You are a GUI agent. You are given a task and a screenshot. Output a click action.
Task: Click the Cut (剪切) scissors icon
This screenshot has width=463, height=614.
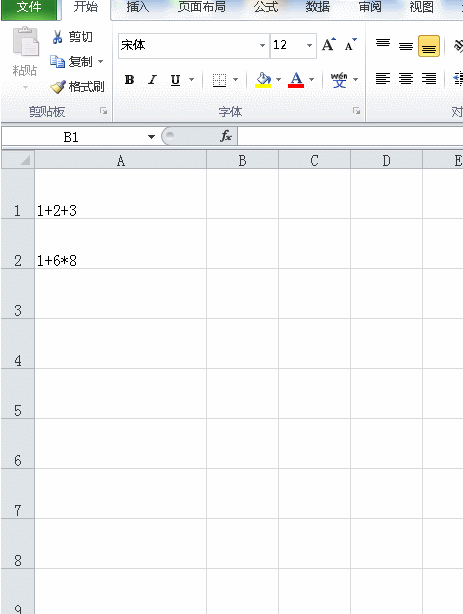(57, 37)
